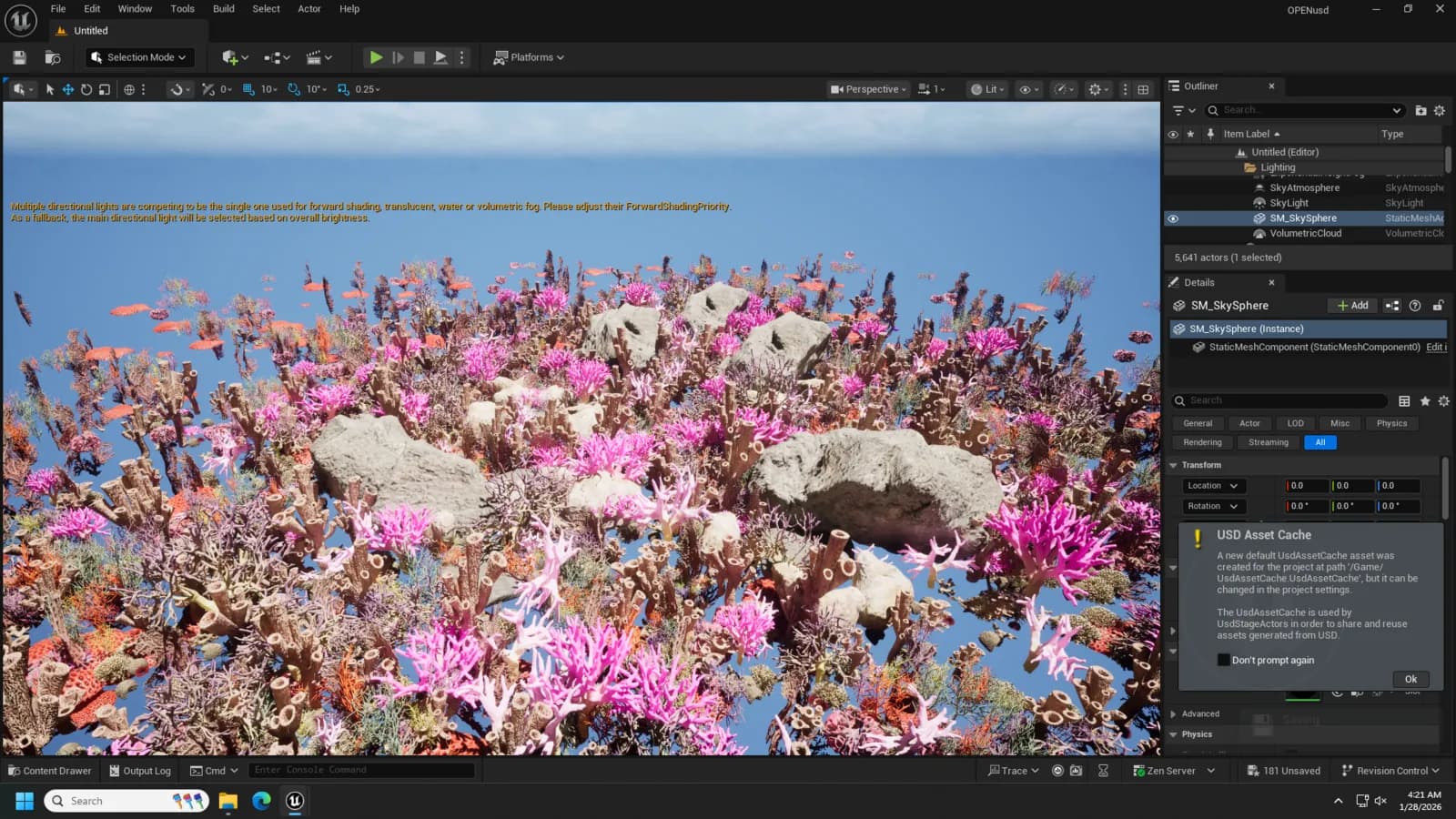Switch to the Rendering filter tab
1456x819 pixels.
[1202, 442]
